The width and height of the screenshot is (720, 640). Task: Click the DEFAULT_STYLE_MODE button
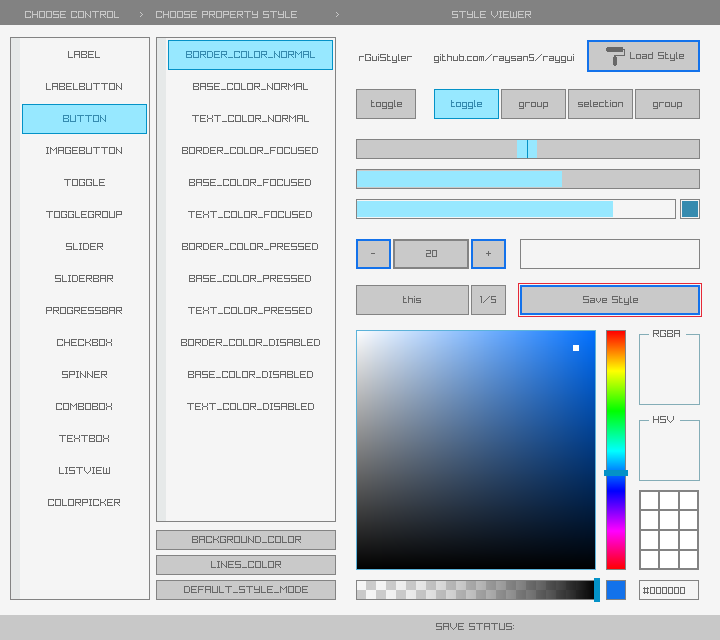(x=246, y=590)
